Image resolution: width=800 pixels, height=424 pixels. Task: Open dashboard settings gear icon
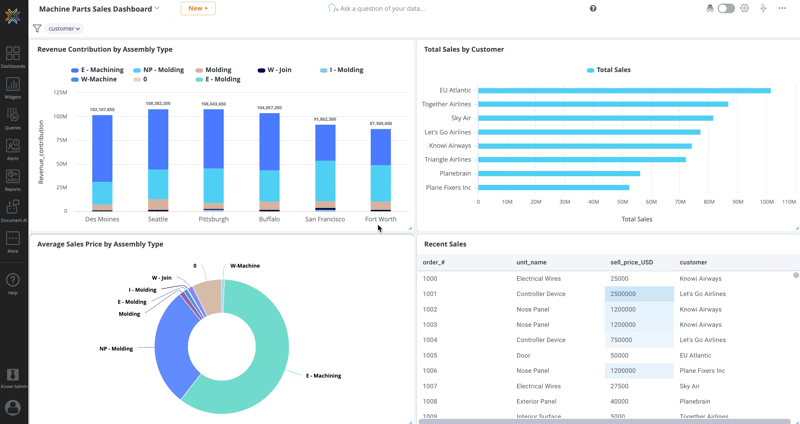[x=744, y=8]
